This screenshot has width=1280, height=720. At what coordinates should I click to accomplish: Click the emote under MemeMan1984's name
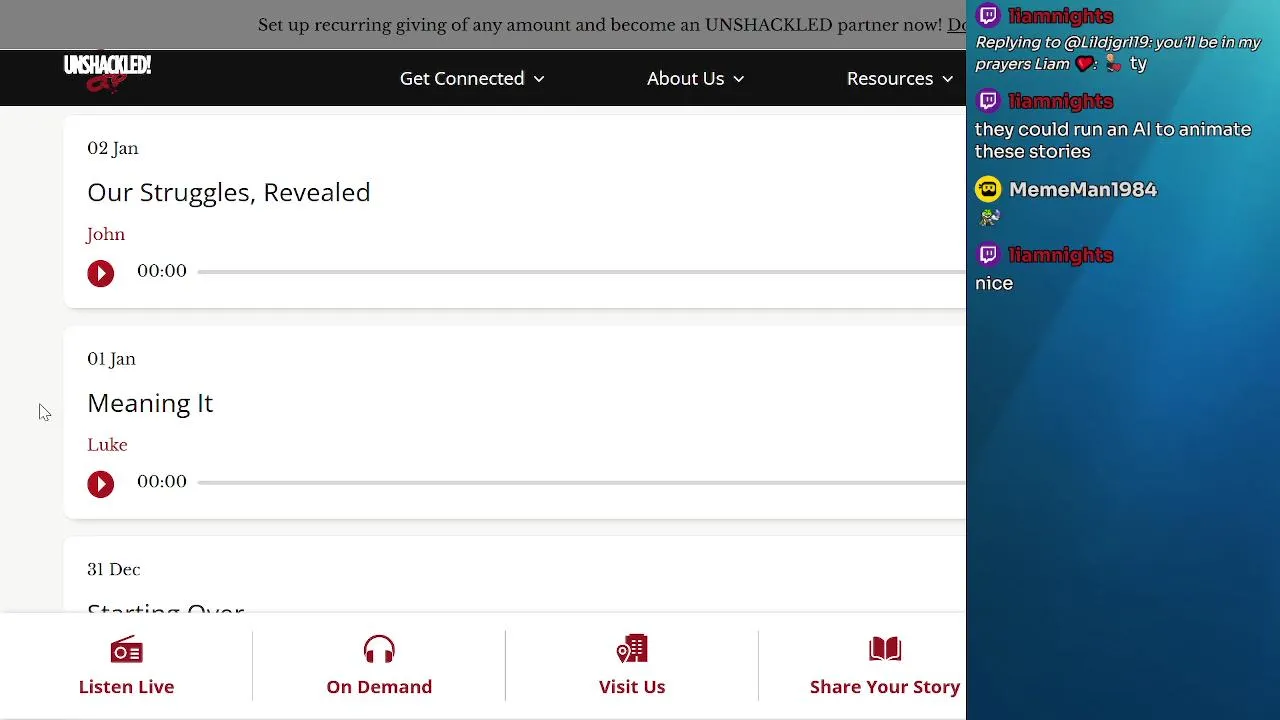tap(990, 216)
